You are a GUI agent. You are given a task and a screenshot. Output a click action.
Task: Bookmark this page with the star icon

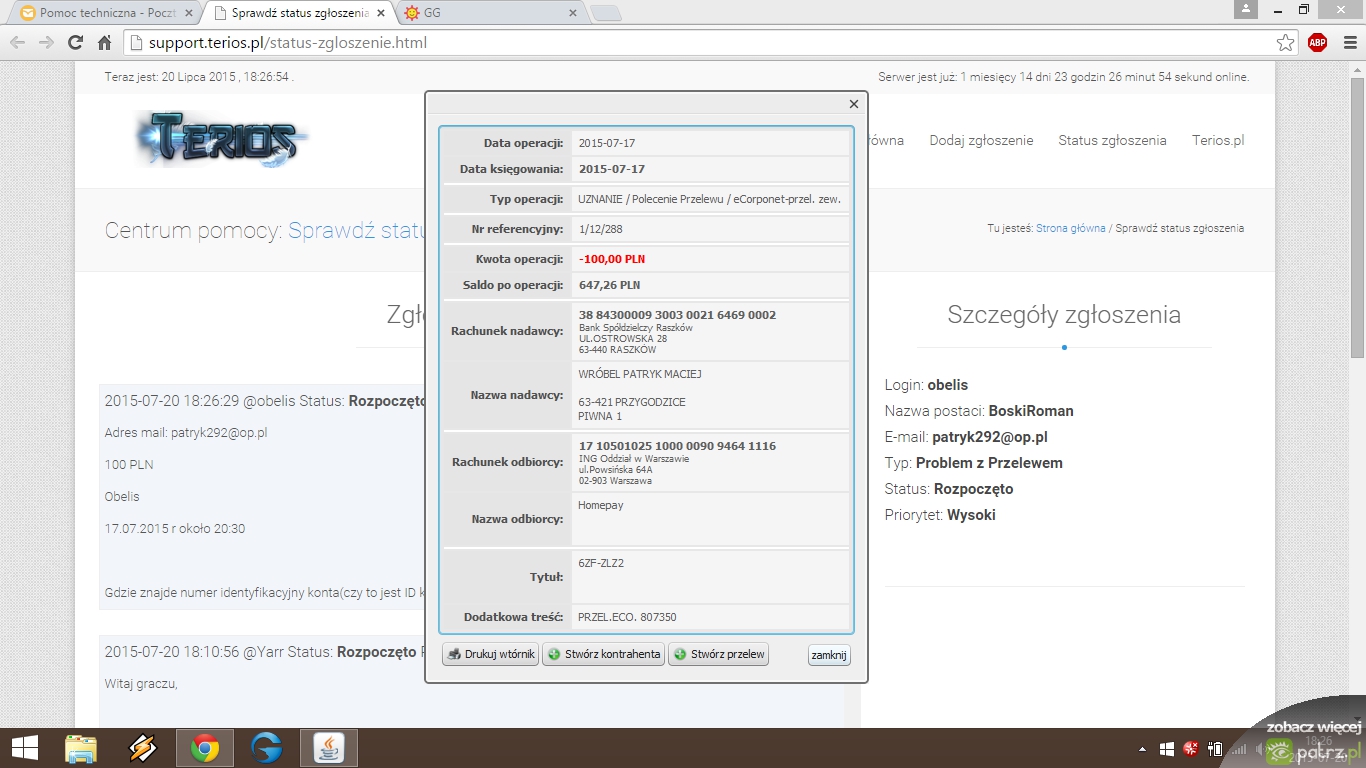(x=1285, y=43)
